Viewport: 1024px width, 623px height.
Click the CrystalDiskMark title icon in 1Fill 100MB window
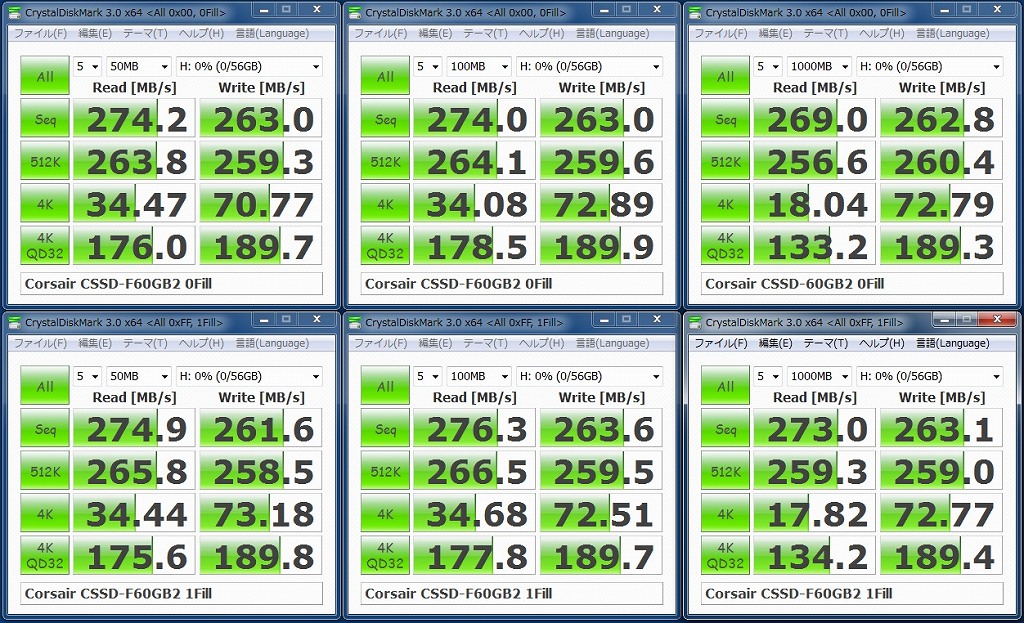coord(355,322)
